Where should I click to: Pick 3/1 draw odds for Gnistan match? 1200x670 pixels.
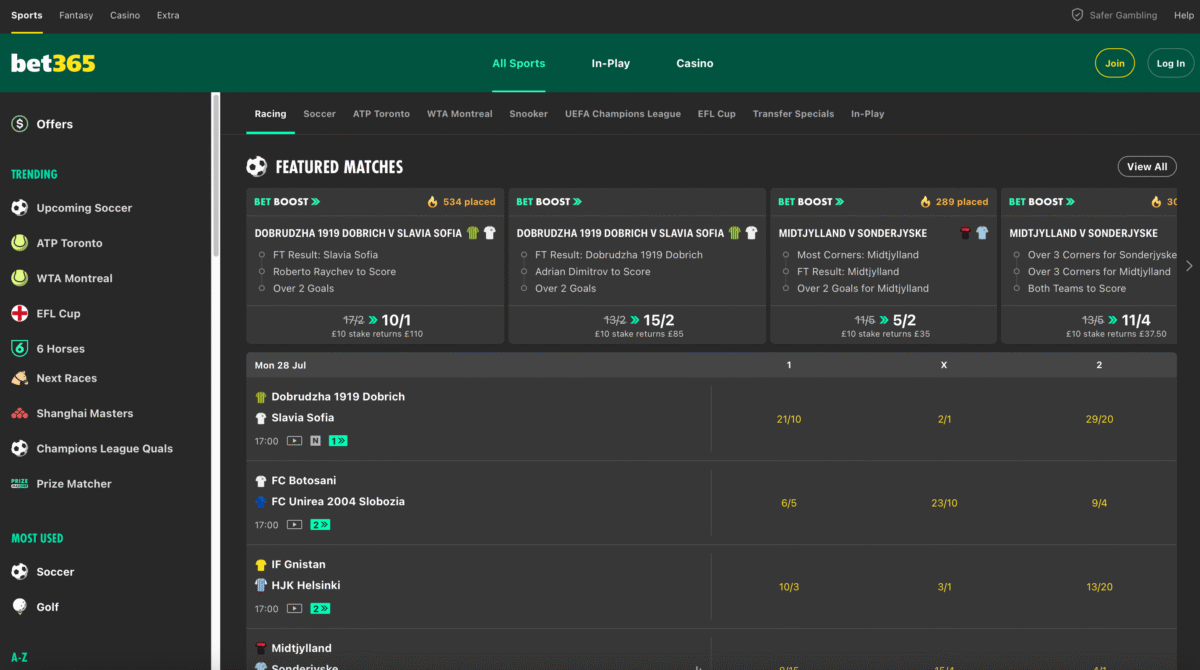(944, 587)
